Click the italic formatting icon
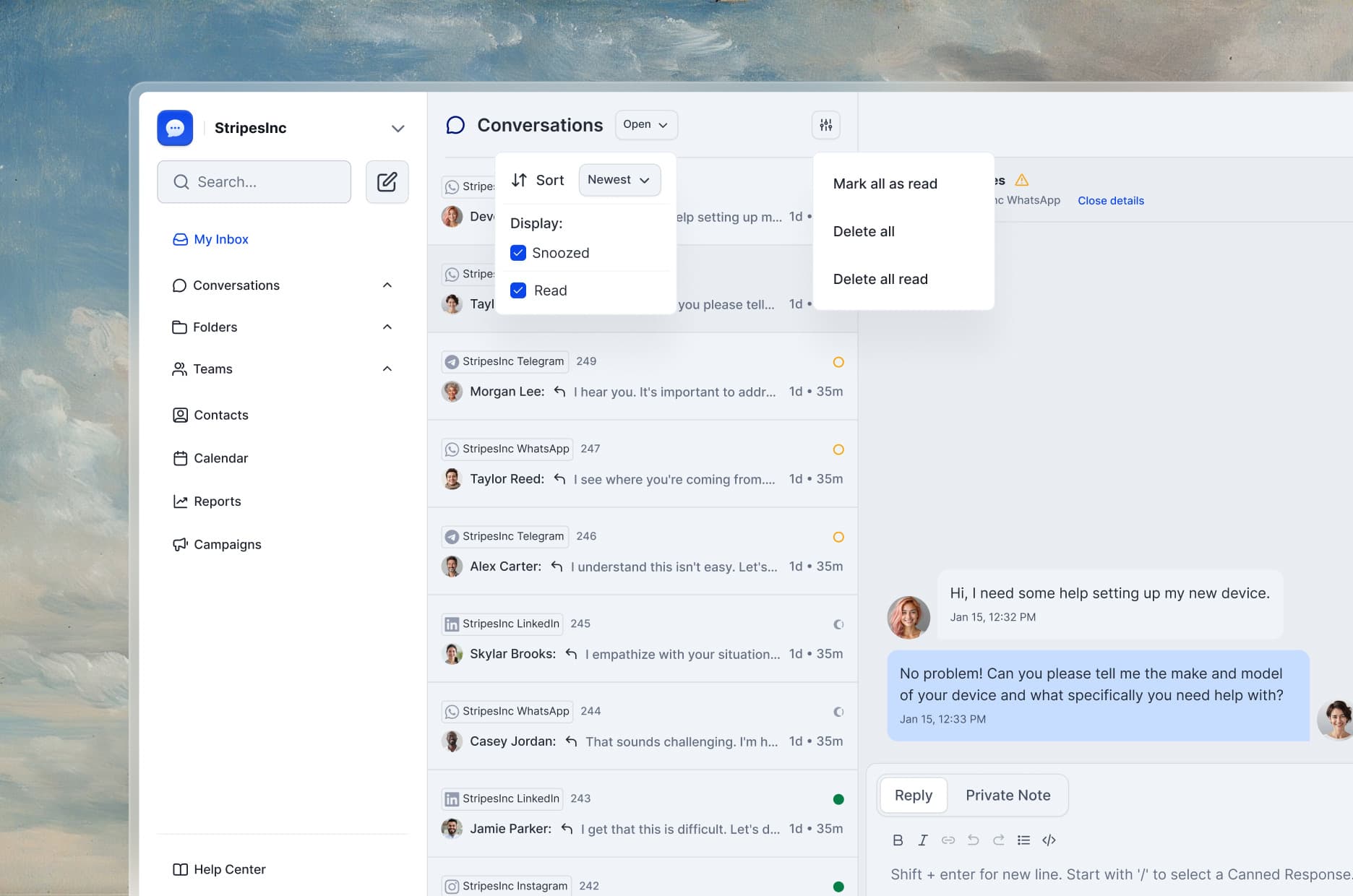This screenshot has width=1353, height=896. click(x=923, y=840)
